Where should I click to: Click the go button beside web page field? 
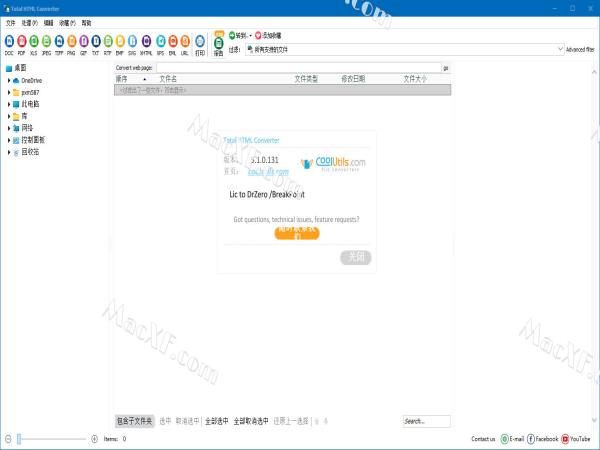[x=446, y=68]
